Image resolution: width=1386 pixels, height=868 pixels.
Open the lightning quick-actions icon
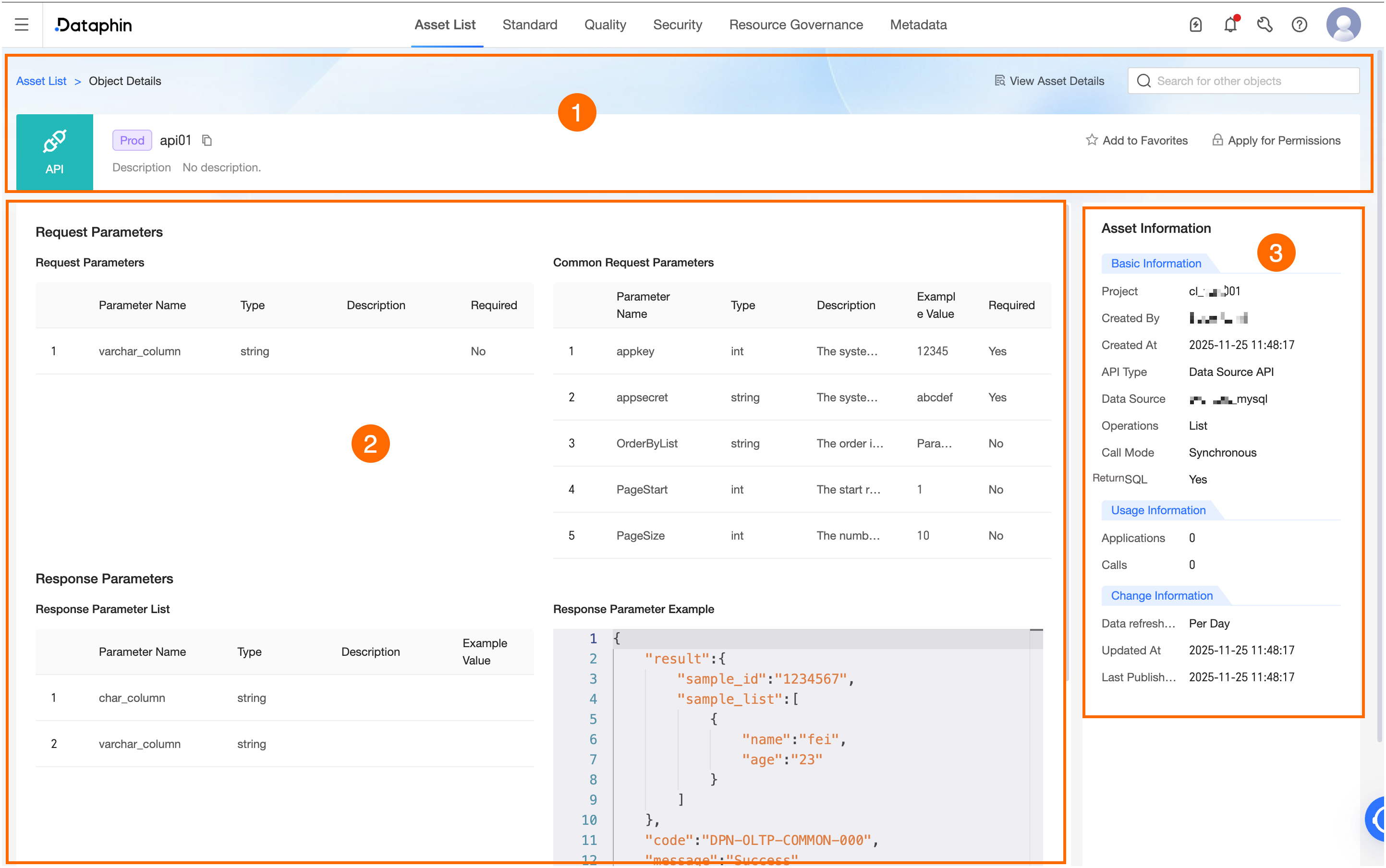tap(1195, 24)
